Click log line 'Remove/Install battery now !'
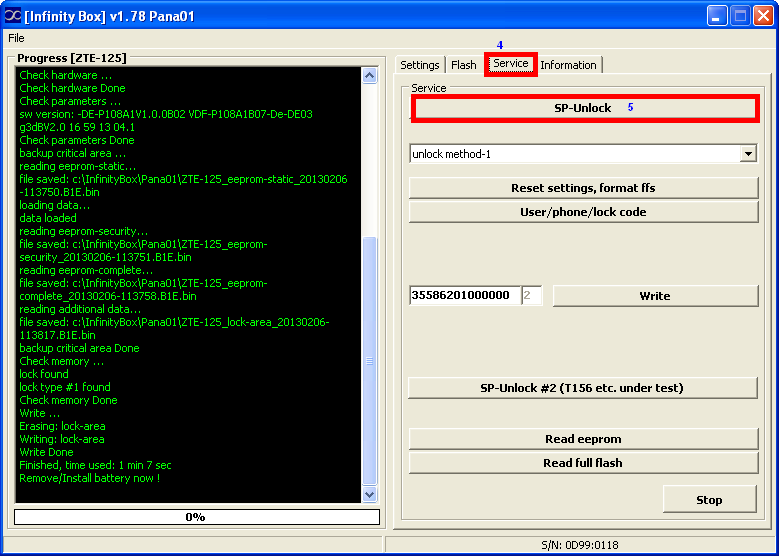This screenshot has width=779, height=556. coord(89,478)
